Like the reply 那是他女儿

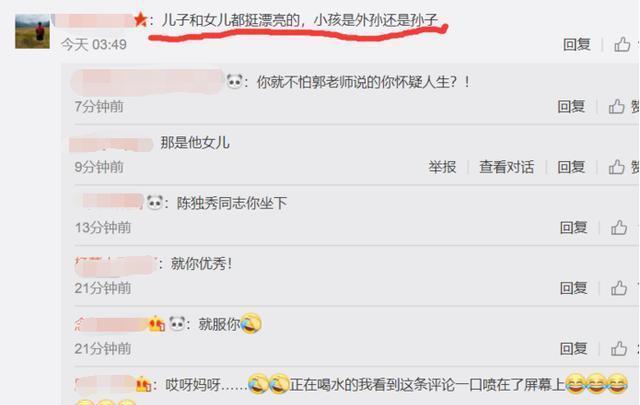pyautogui.click(x=616, y=167)
